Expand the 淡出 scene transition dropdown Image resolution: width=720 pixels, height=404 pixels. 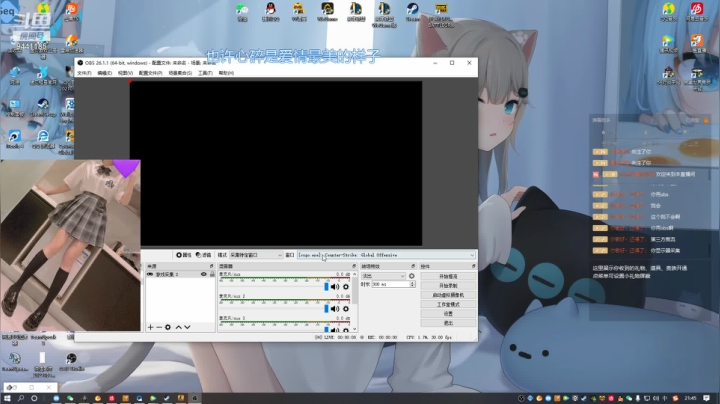pos(383,276)
